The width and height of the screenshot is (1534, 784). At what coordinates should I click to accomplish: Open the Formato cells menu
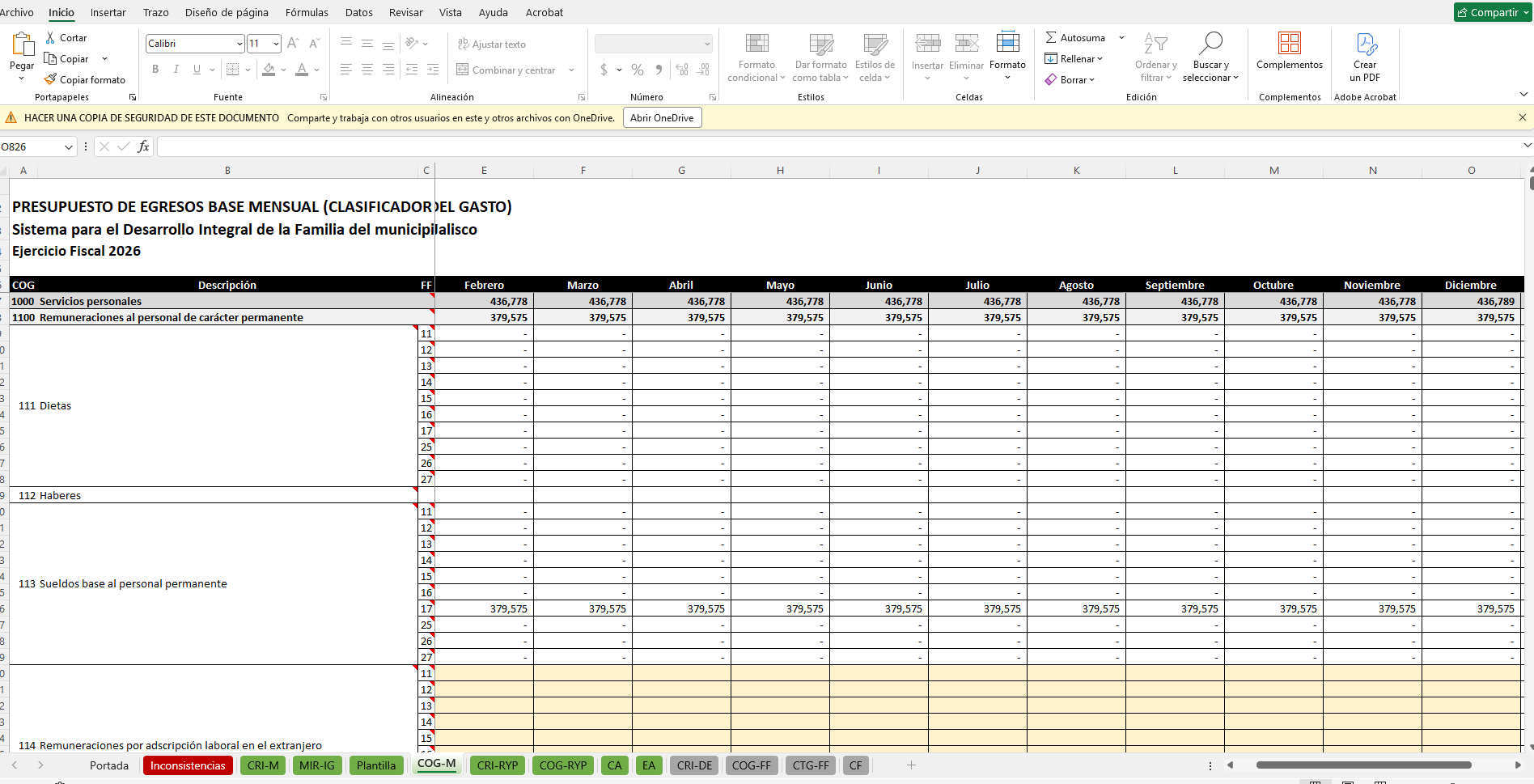[x=1007, y=57]
